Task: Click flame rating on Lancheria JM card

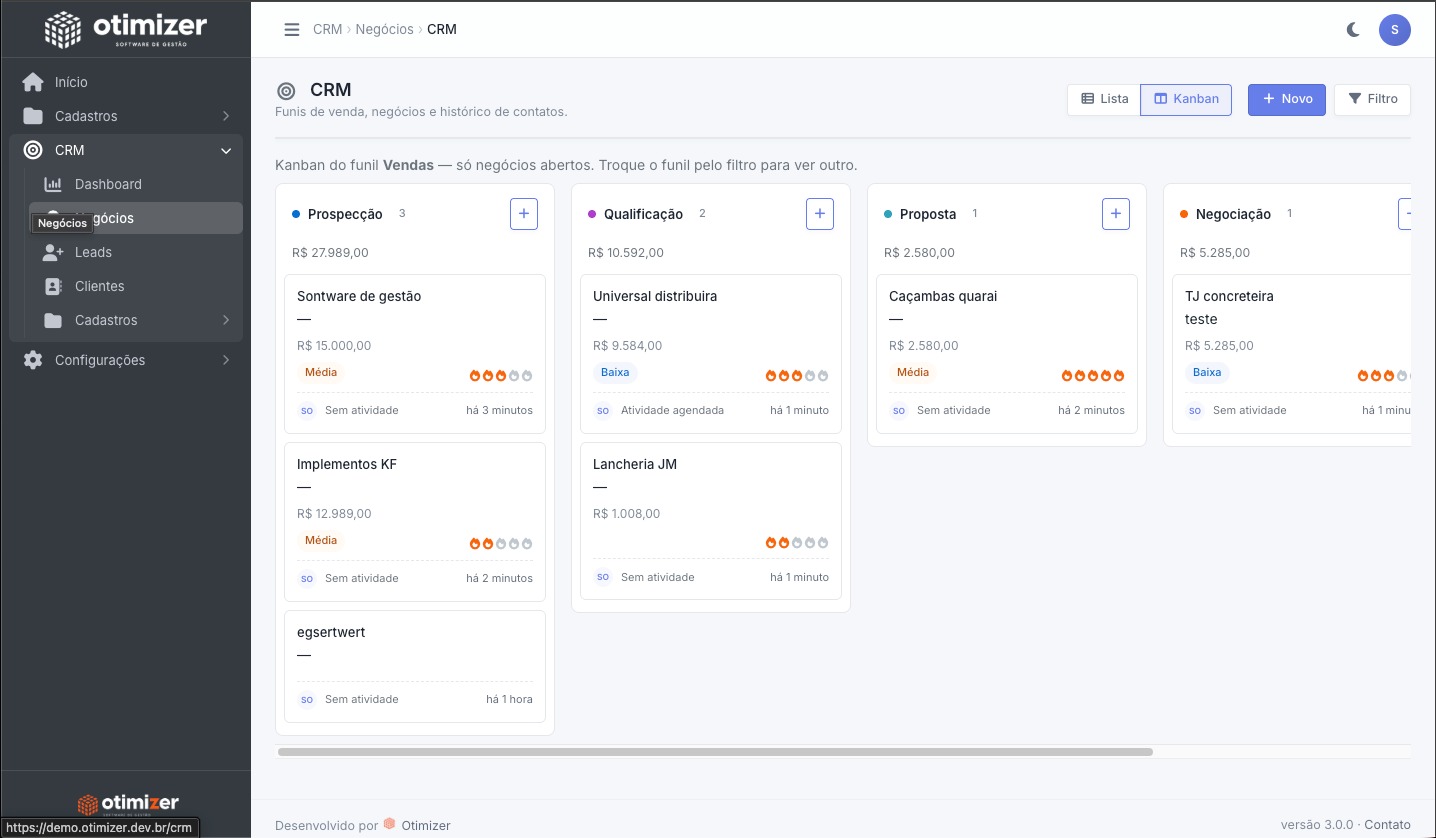Action: (797, 542)
